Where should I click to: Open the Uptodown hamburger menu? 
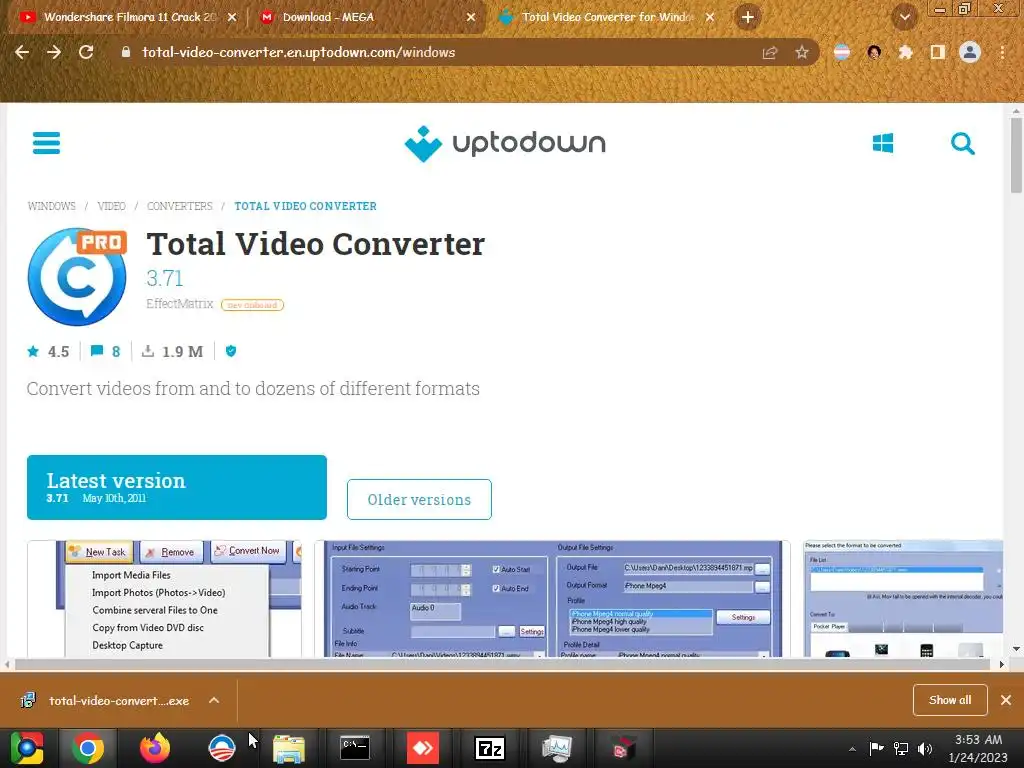[46, 143]
